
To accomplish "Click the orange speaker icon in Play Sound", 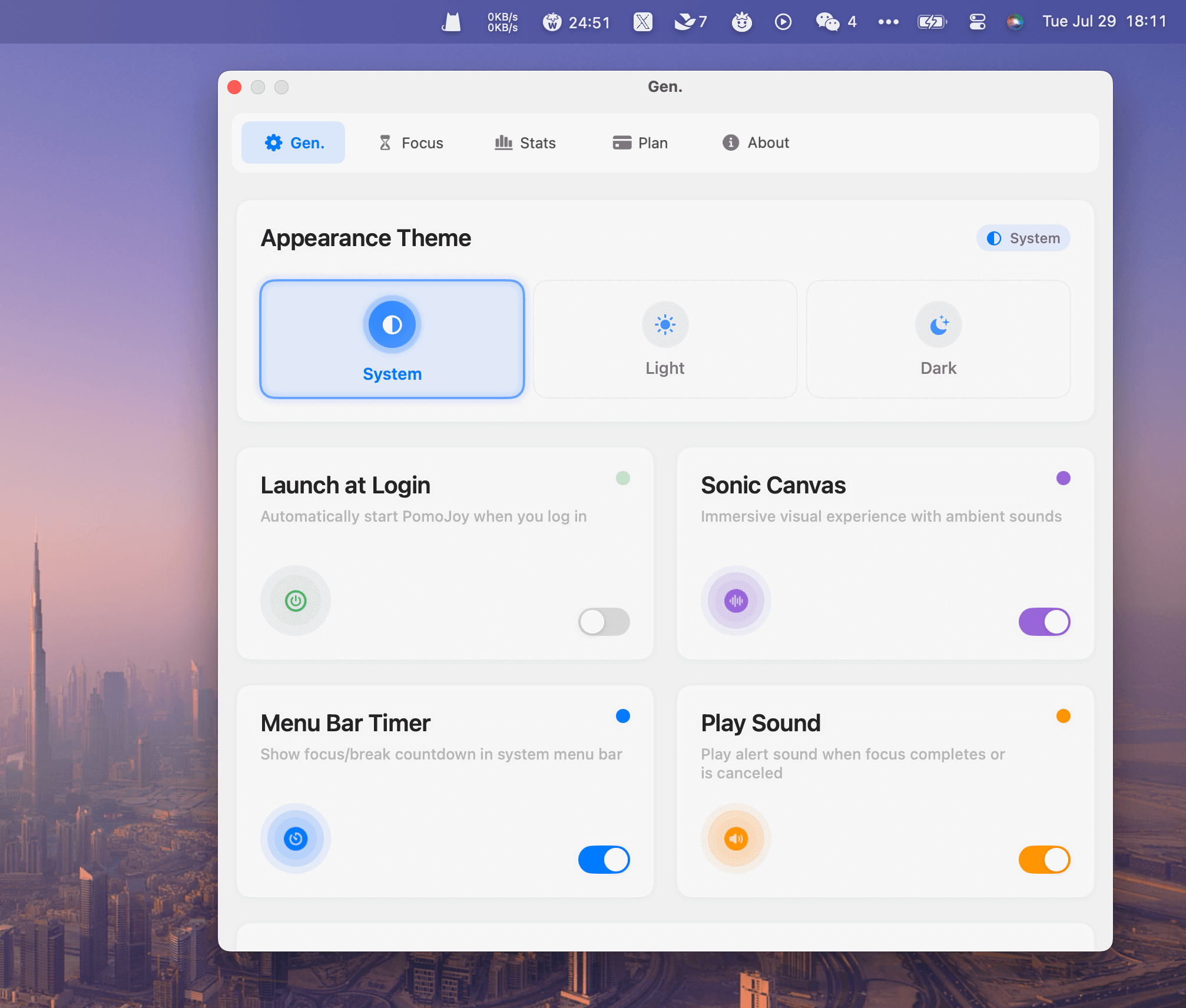I will [x=736, y=838].
